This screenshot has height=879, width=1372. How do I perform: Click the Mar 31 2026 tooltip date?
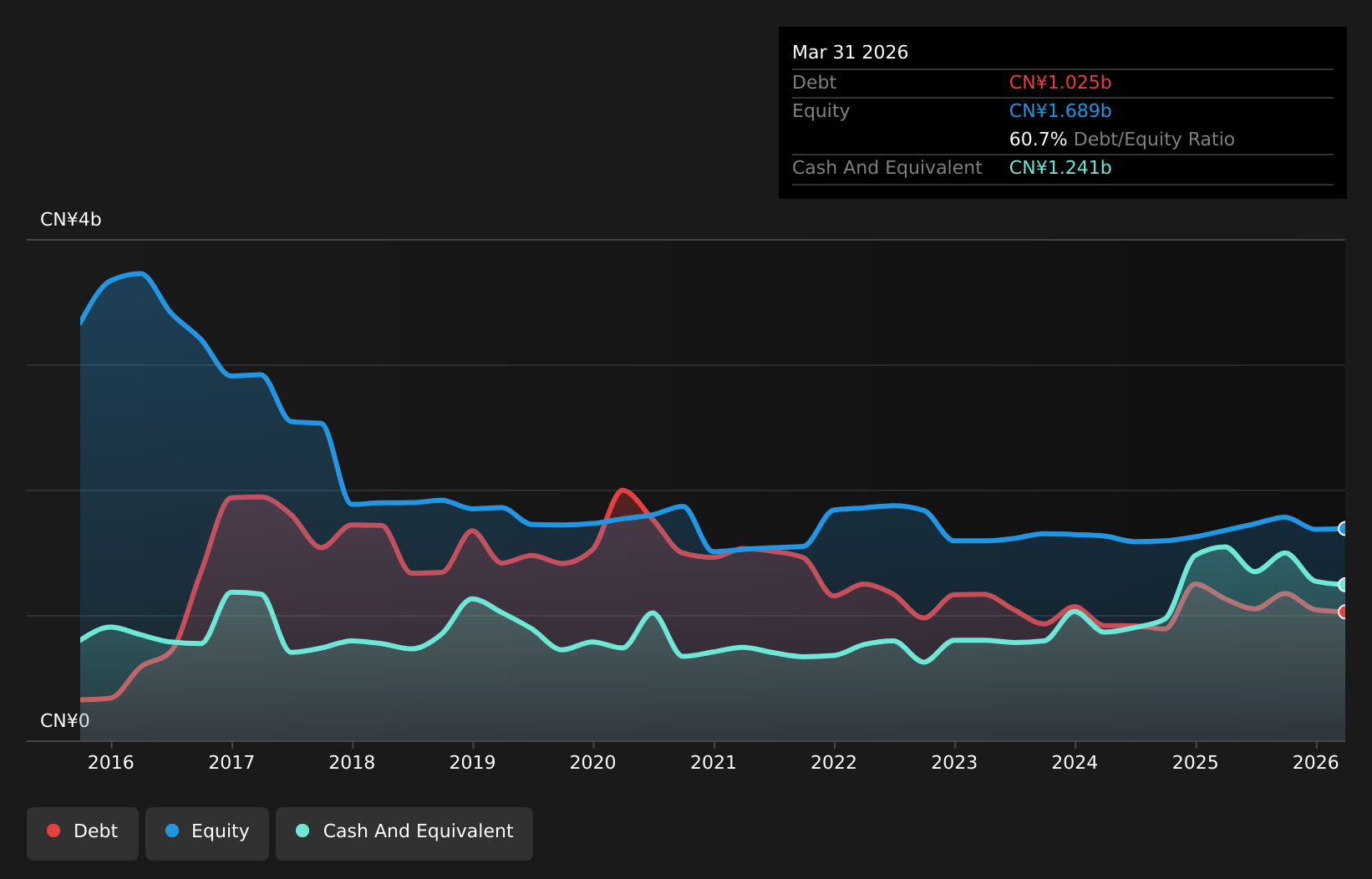[850, 53]
